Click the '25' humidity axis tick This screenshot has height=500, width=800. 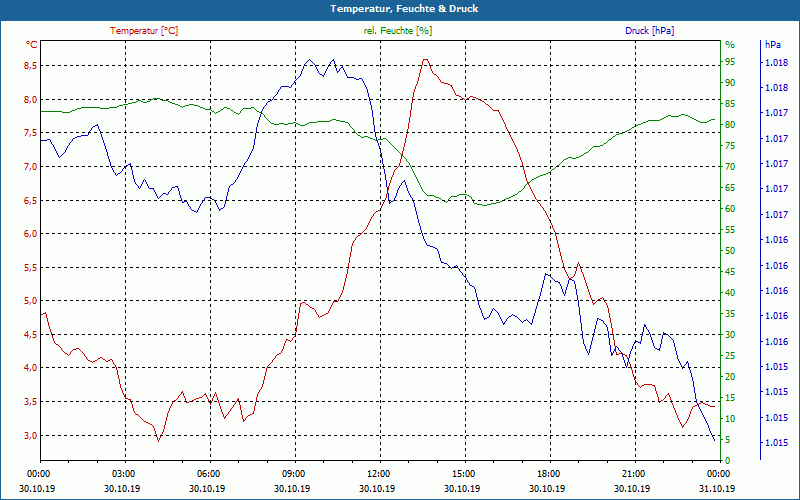pos(730,356)
